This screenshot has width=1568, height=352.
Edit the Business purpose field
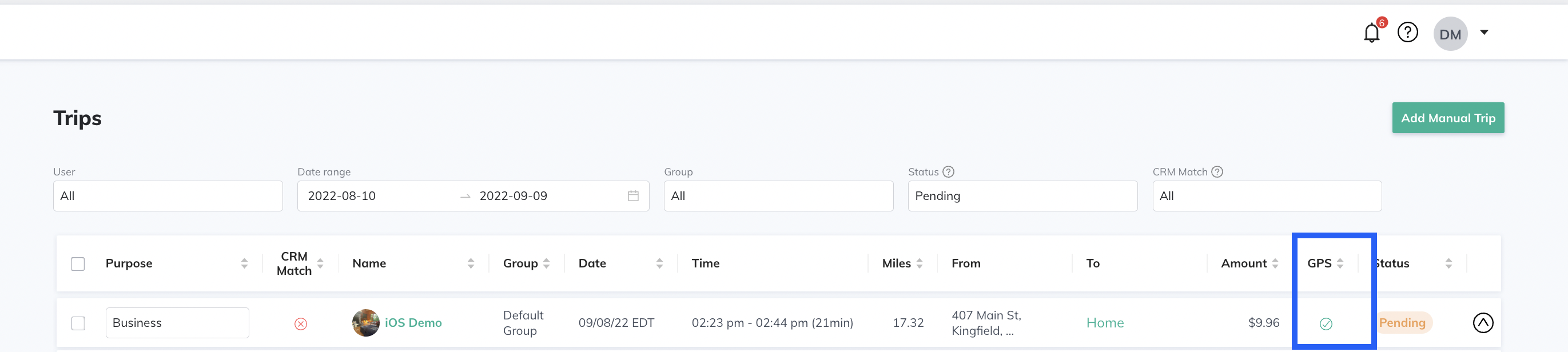(177, 323)
